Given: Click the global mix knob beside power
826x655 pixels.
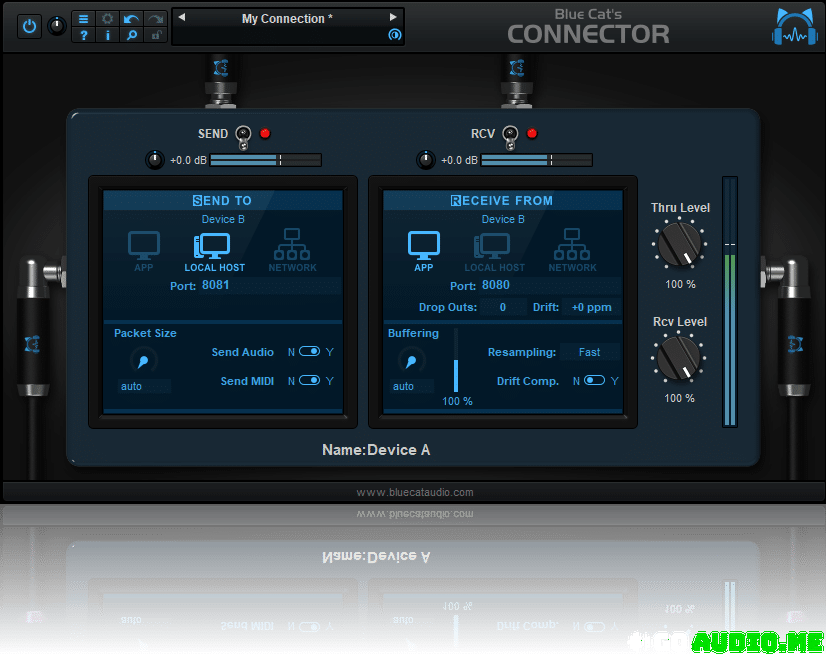Looking at the screenshot, I should (x=57, y=26).
